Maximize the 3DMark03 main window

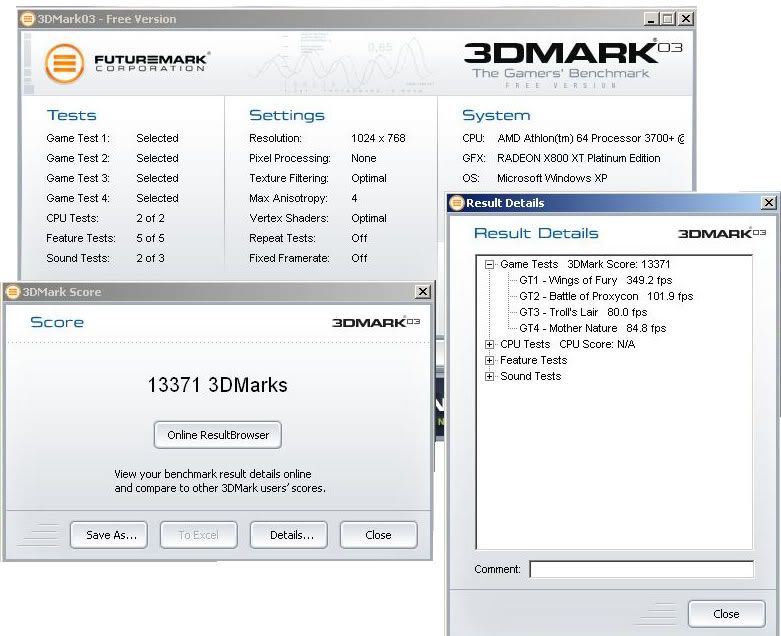(x=667, y=19)
